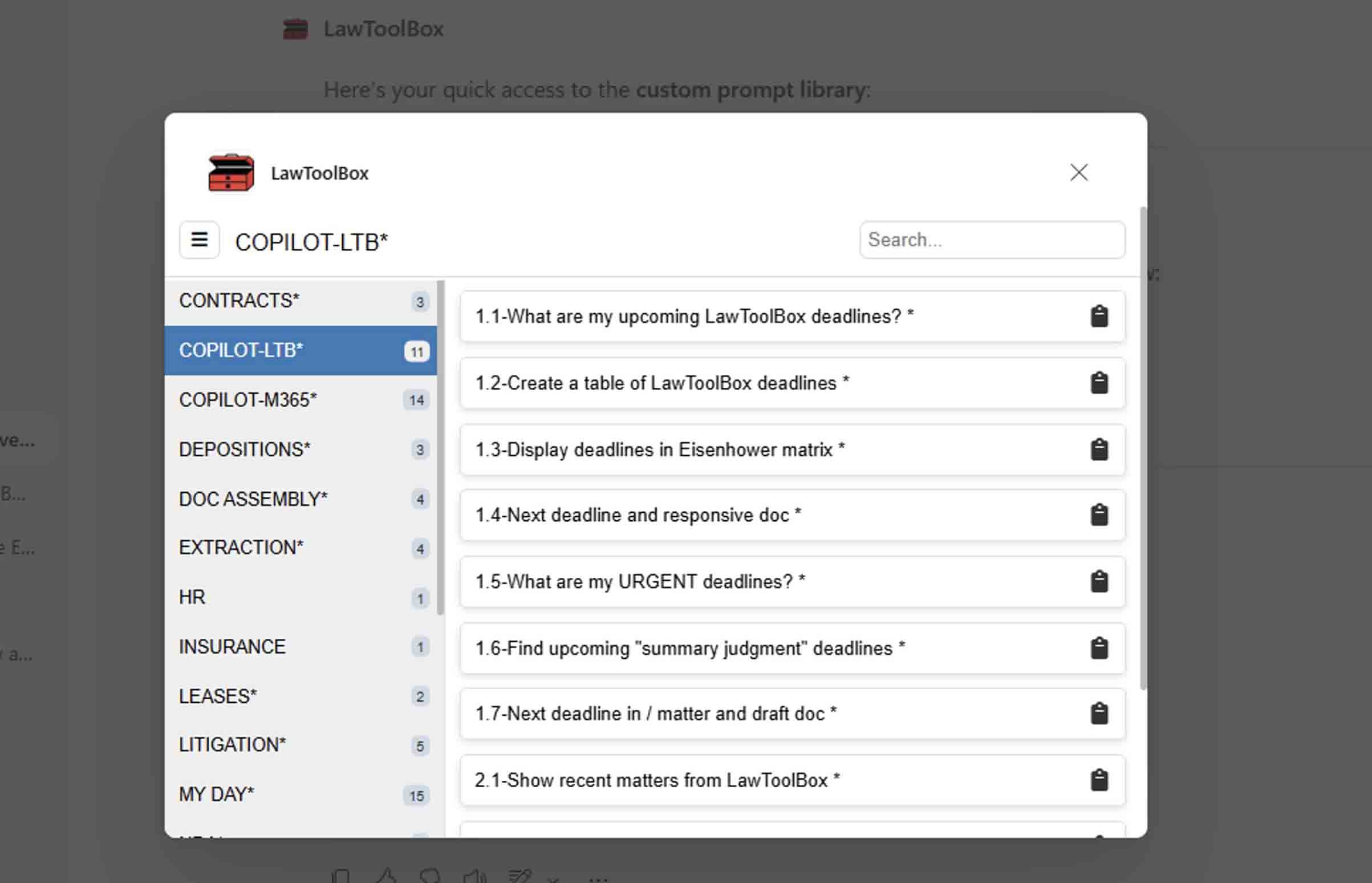Click into the Search prompts field

tap(992, 240)
